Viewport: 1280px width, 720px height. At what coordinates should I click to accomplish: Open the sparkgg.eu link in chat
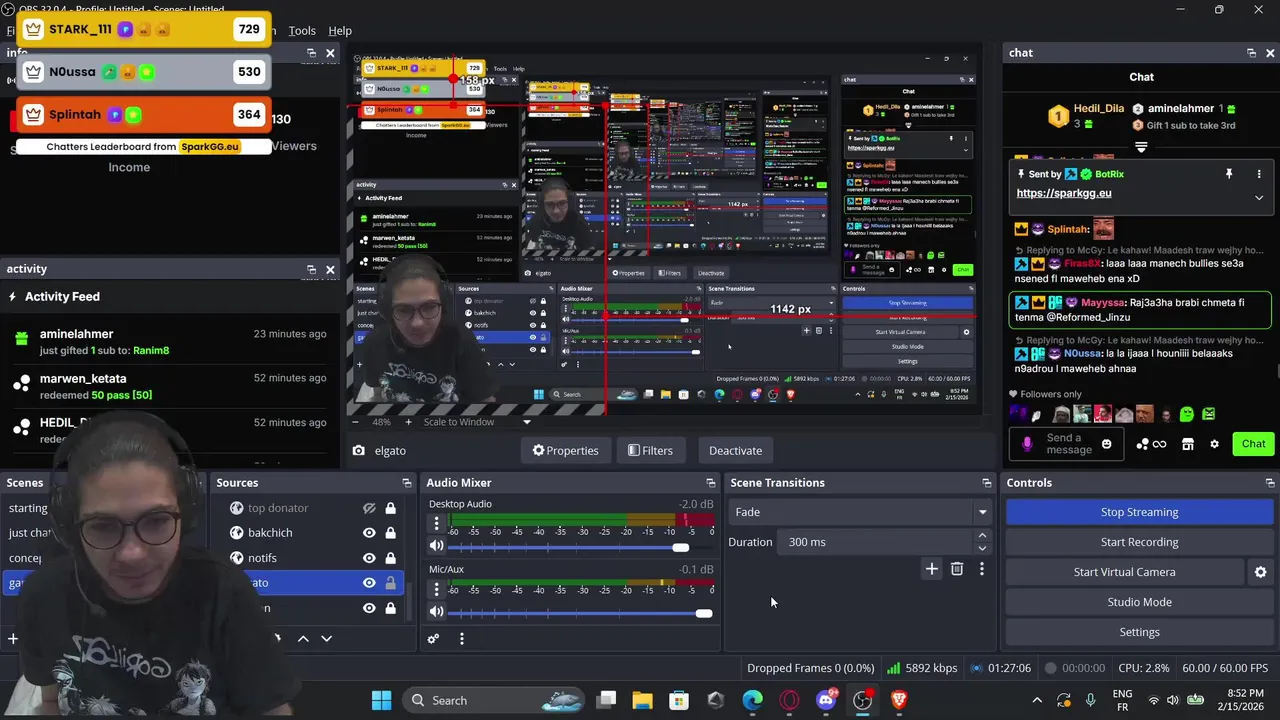click(x=1064, y=193)
